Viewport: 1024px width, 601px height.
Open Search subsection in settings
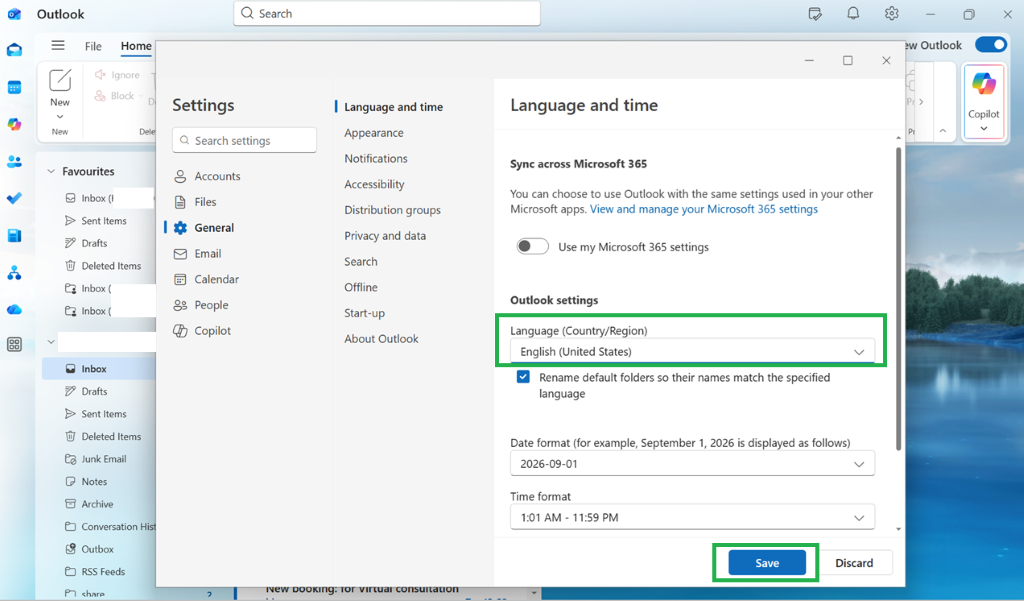[360, 261]
